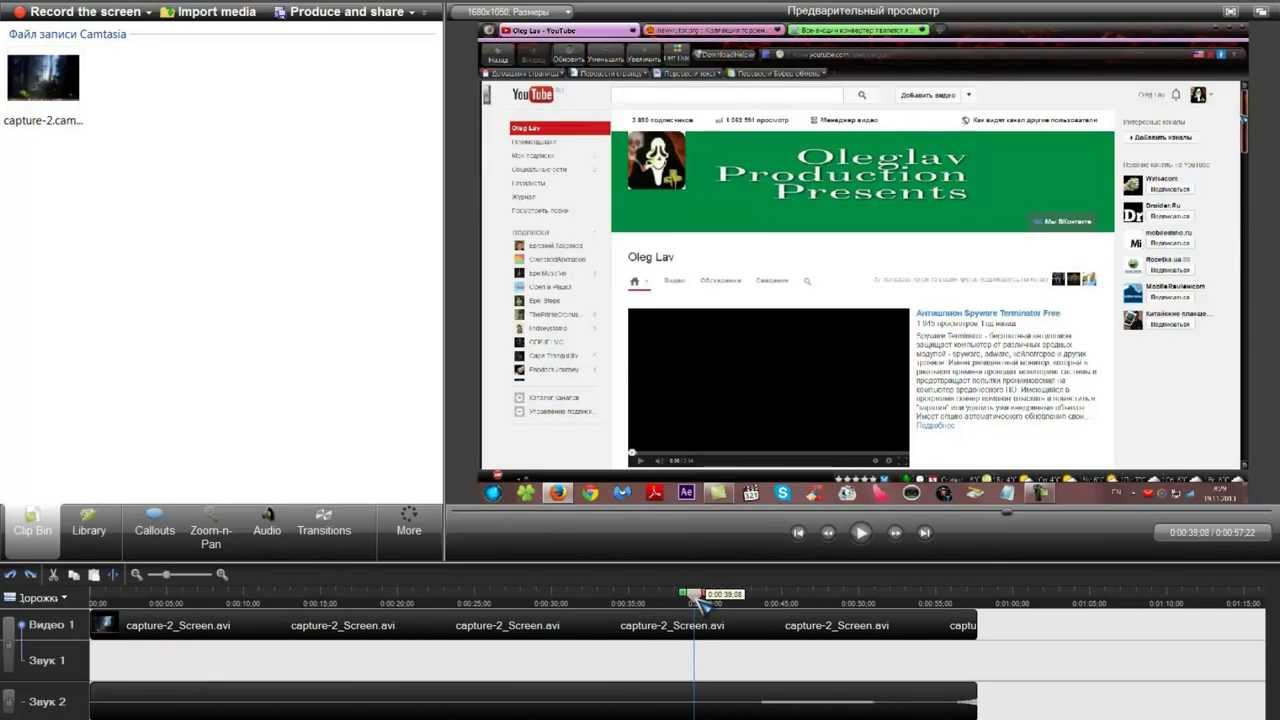Click the timeline zoom slider handle
Image resolution: width=1280 pixels, height=720 pixels.
(166, 575)
